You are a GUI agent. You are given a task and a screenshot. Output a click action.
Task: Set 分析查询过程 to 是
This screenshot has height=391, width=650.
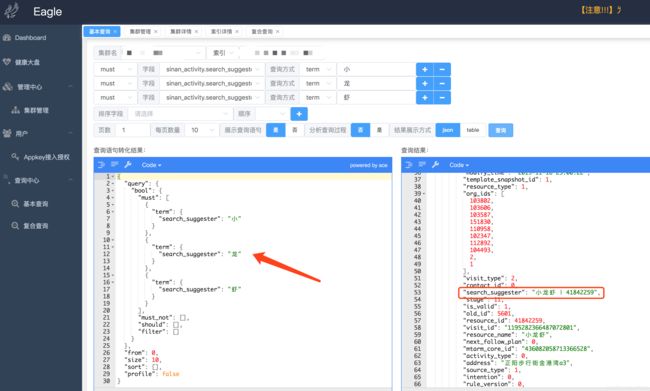coord(379,130)
